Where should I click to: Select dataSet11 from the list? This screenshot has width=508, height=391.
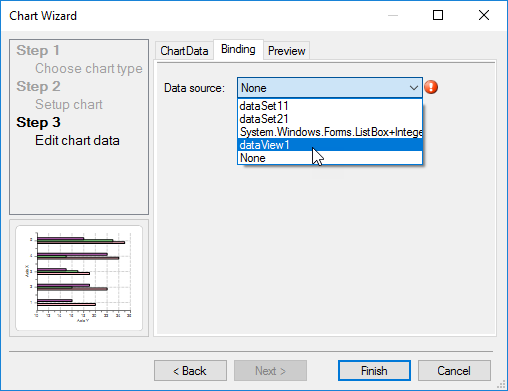tap(330, 106)
